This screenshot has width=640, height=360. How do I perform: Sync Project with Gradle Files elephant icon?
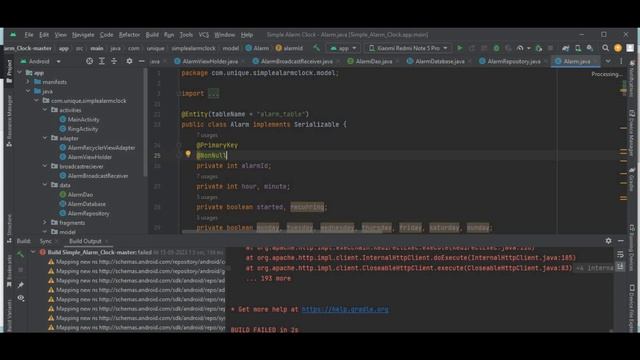click(x=565, y=48)
